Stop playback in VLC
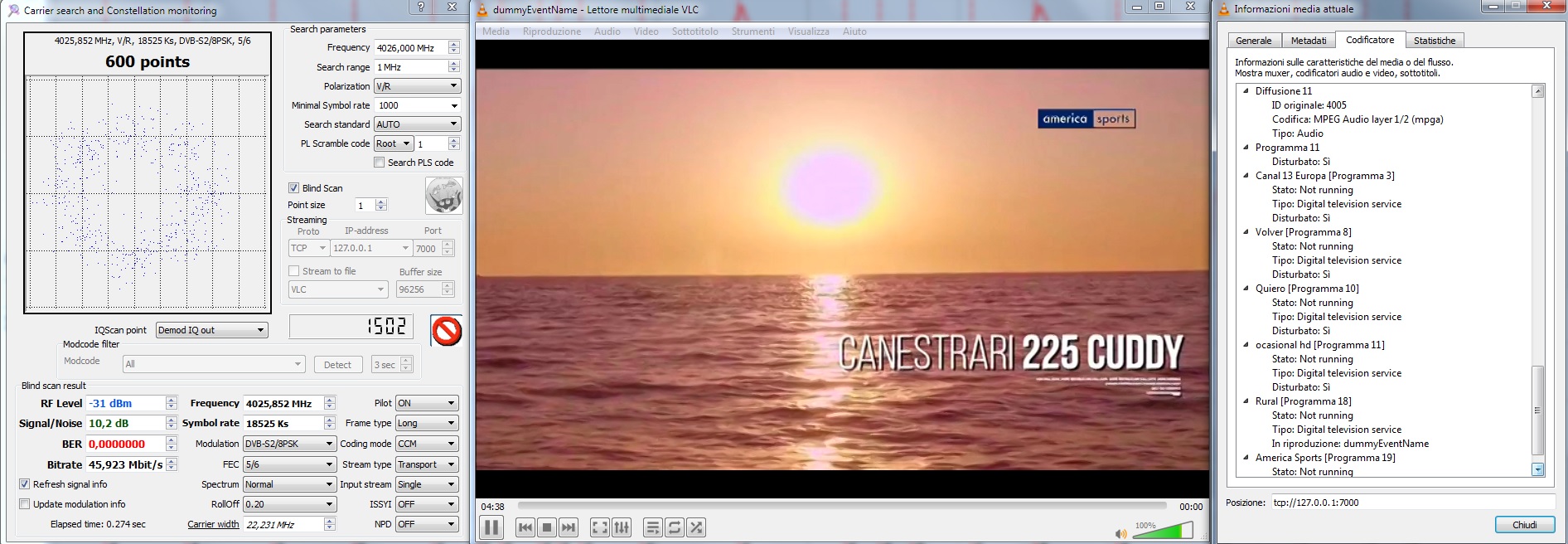 [546, 527]
